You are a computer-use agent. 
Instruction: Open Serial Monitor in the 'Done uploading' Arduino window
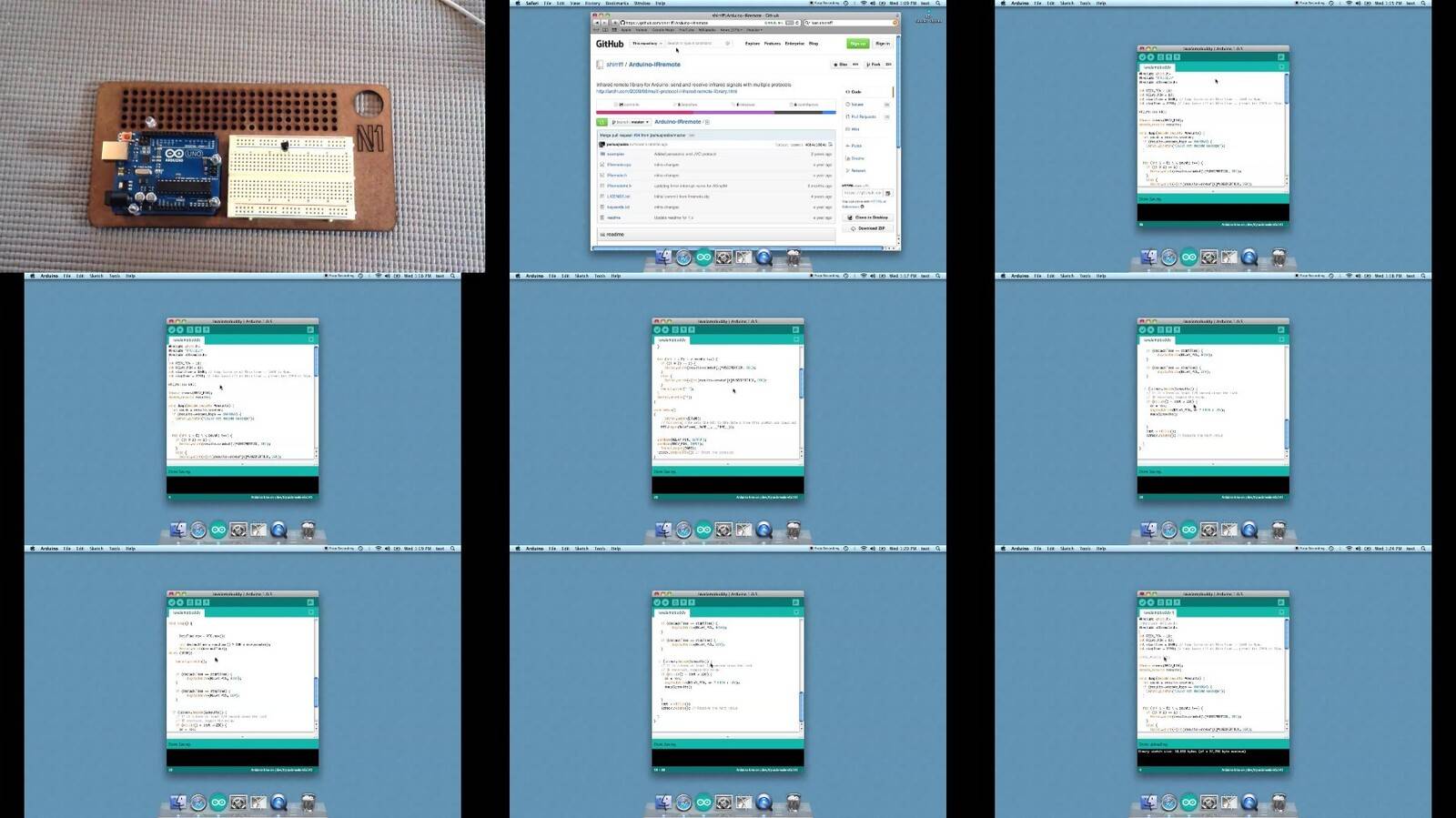click(x=1281, y=602)
